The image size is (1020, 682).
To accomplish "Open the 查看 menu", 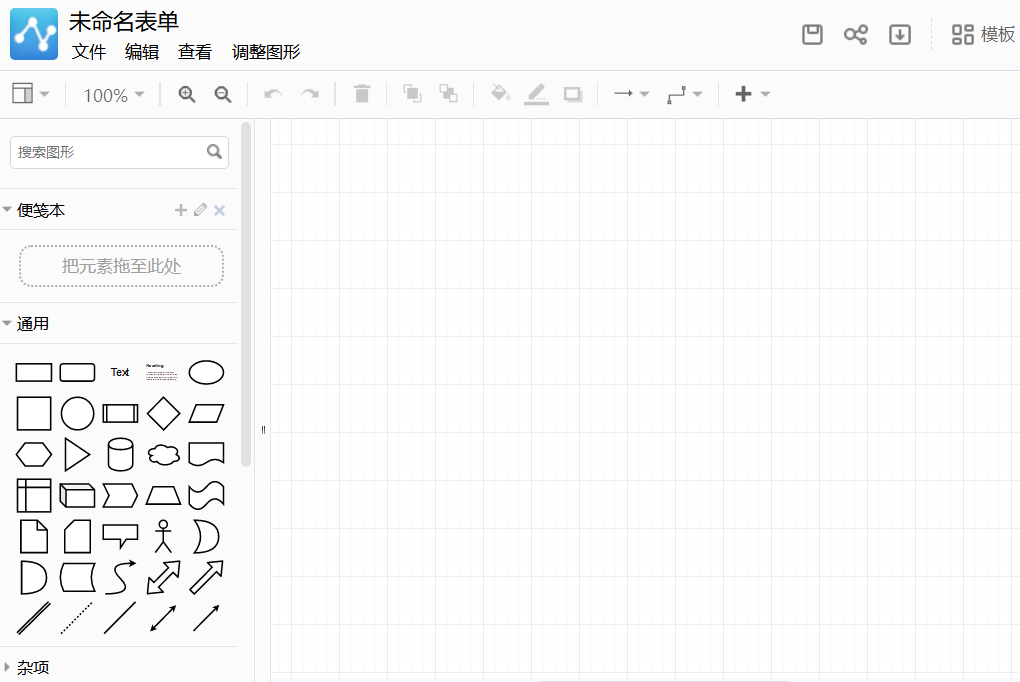I will [195, 52].
